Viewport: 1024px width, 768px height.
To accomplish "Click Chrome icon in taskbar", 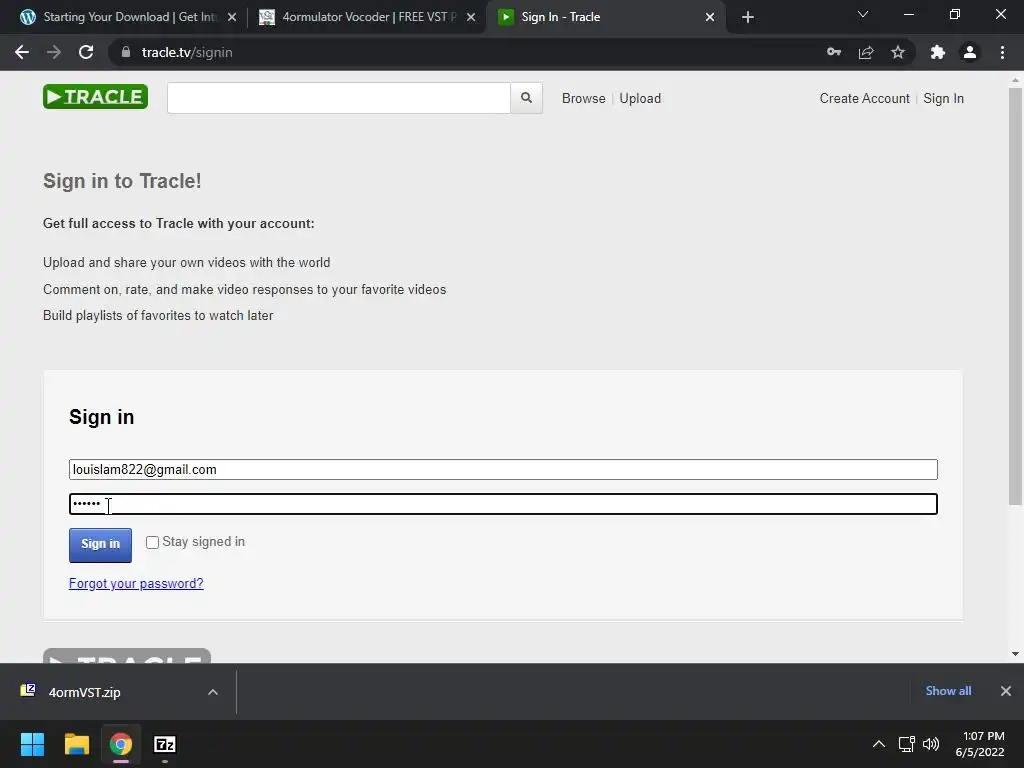I will point(121,744).
